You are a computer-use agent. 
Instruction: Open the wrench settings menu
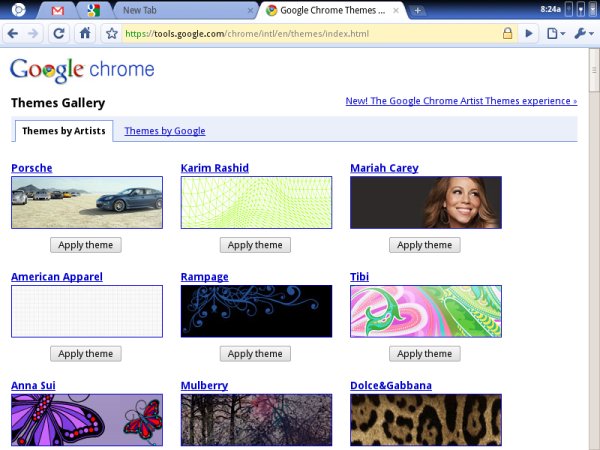tap(584, 34)
